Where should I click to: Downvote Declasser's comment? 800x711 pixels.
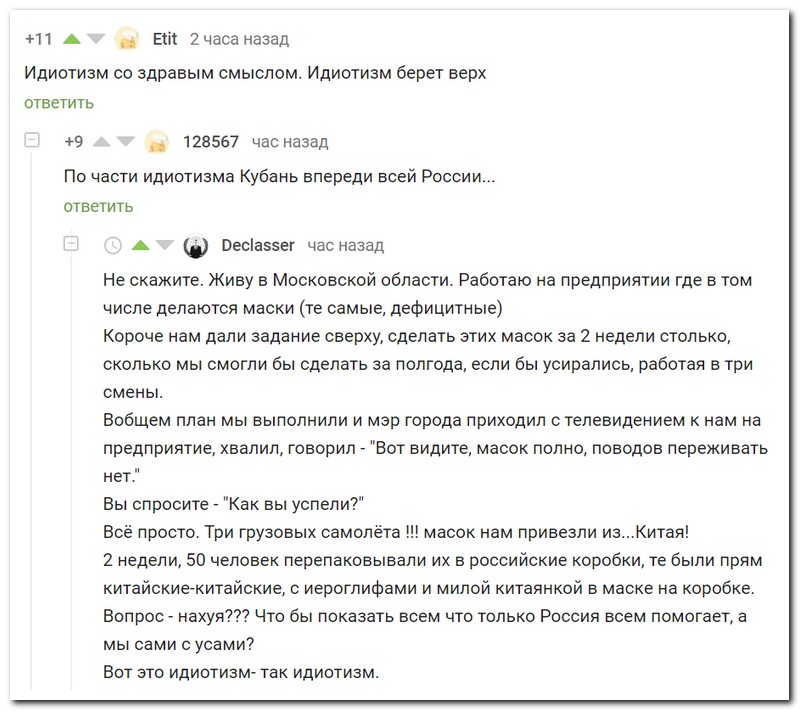(x=165, y=245)
